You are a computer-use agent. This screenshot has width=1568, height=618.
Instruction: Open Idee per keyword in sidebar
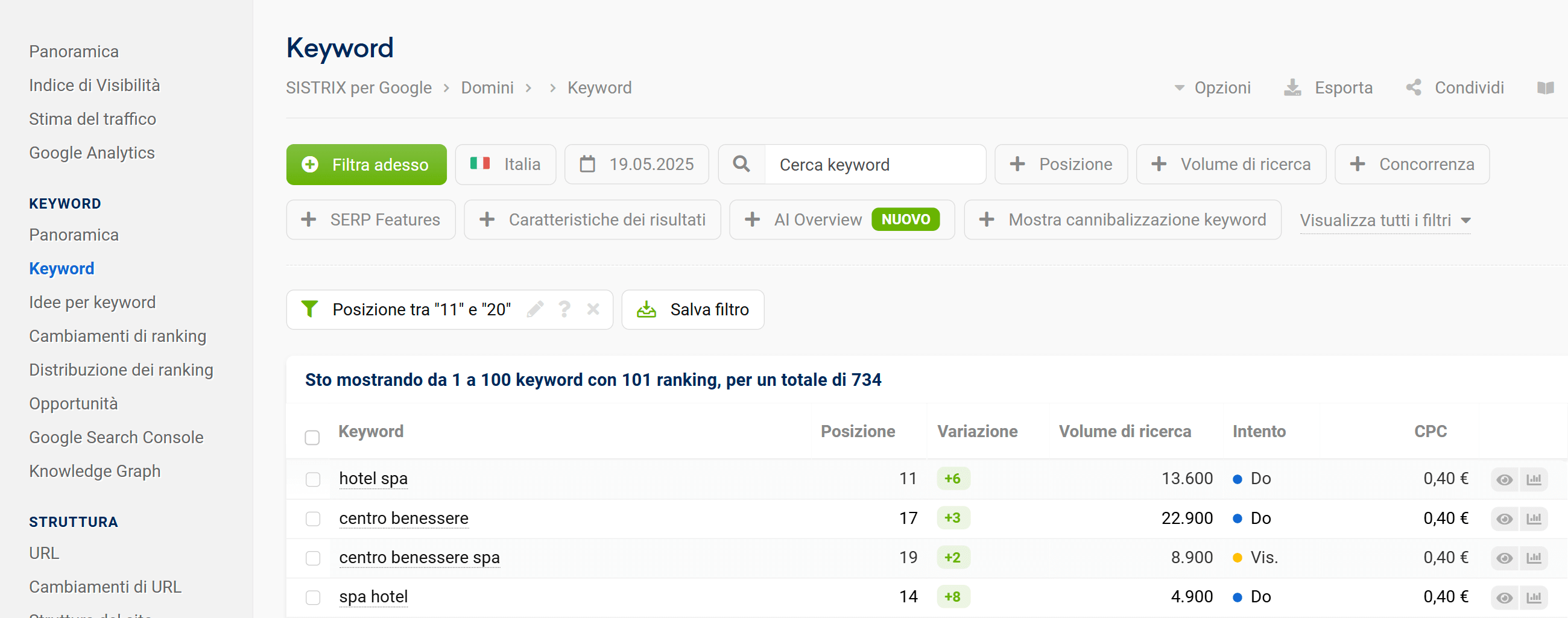[x=92, y=302]
